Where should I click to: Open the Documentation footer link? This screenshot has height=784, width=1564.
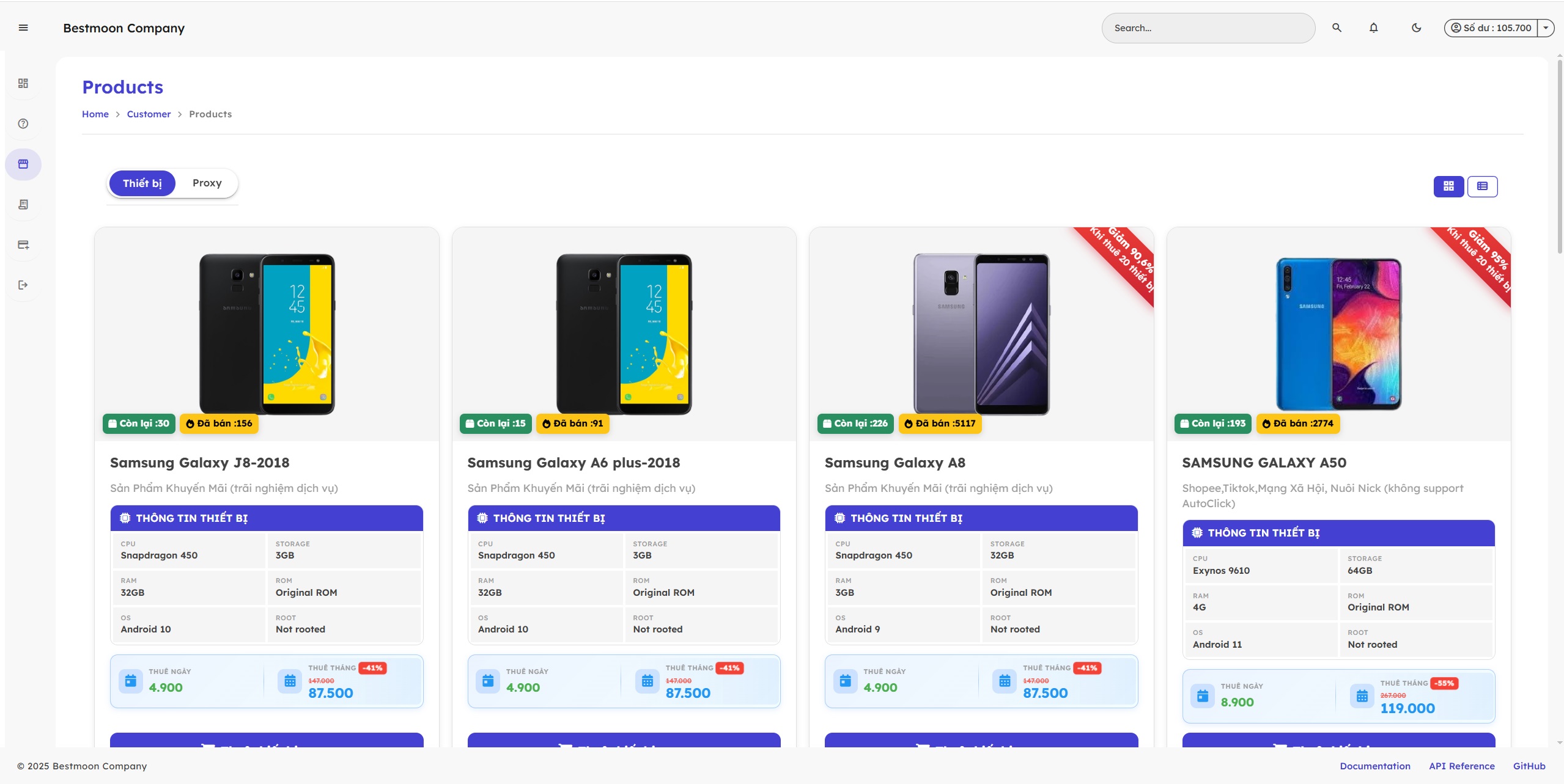(1374, 766)
